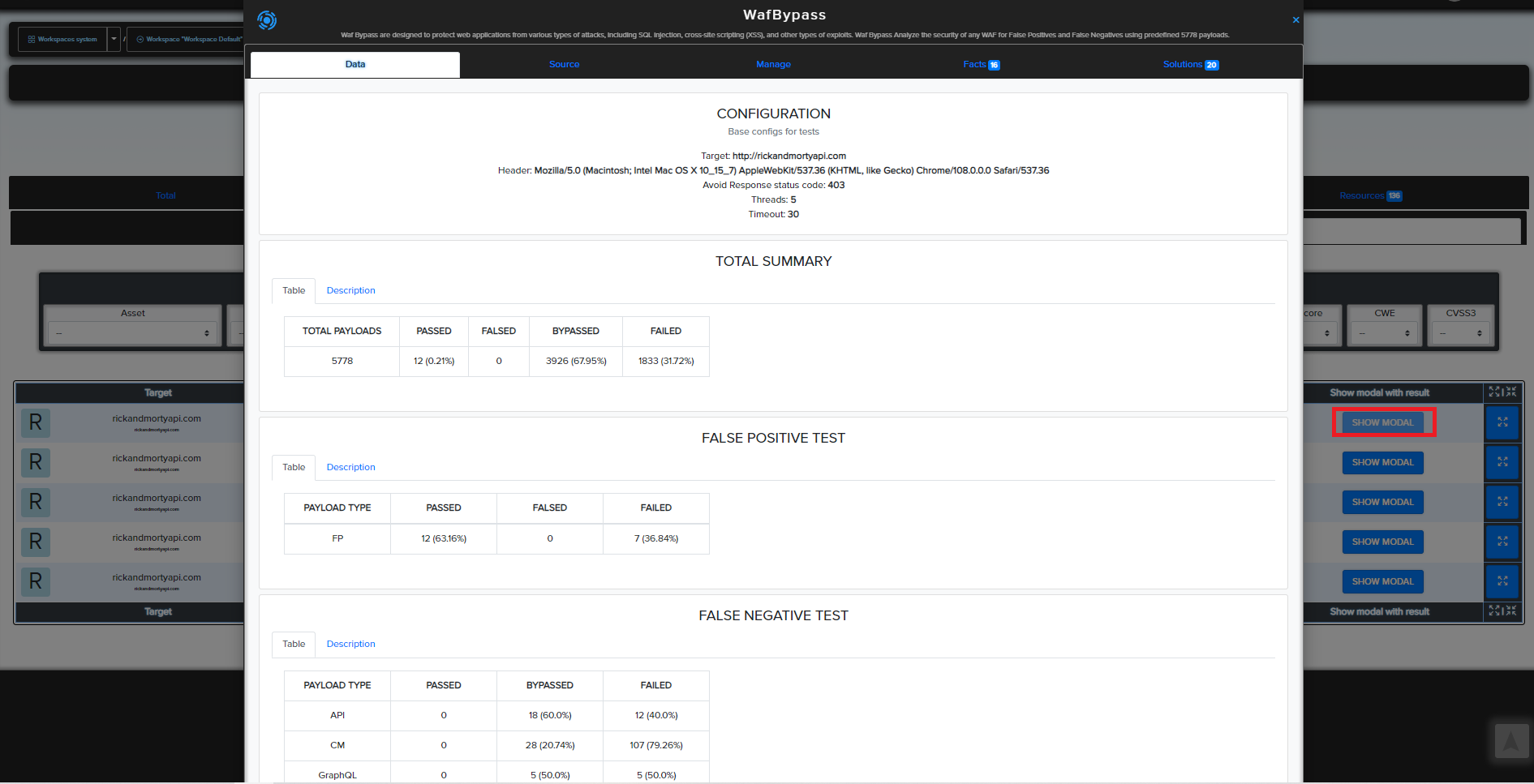Select Table tab under Total Summary

pyautogui.click(x=294, y=290)
